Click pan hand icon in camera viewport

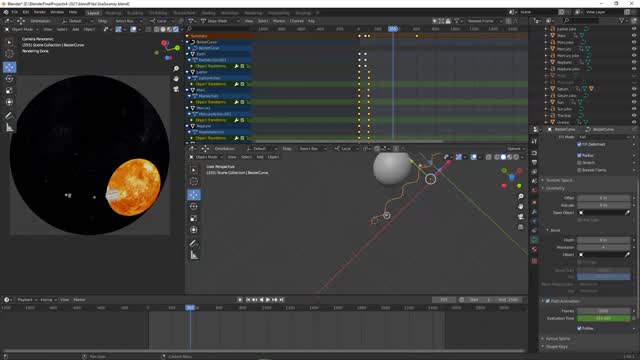coord(176,78)
